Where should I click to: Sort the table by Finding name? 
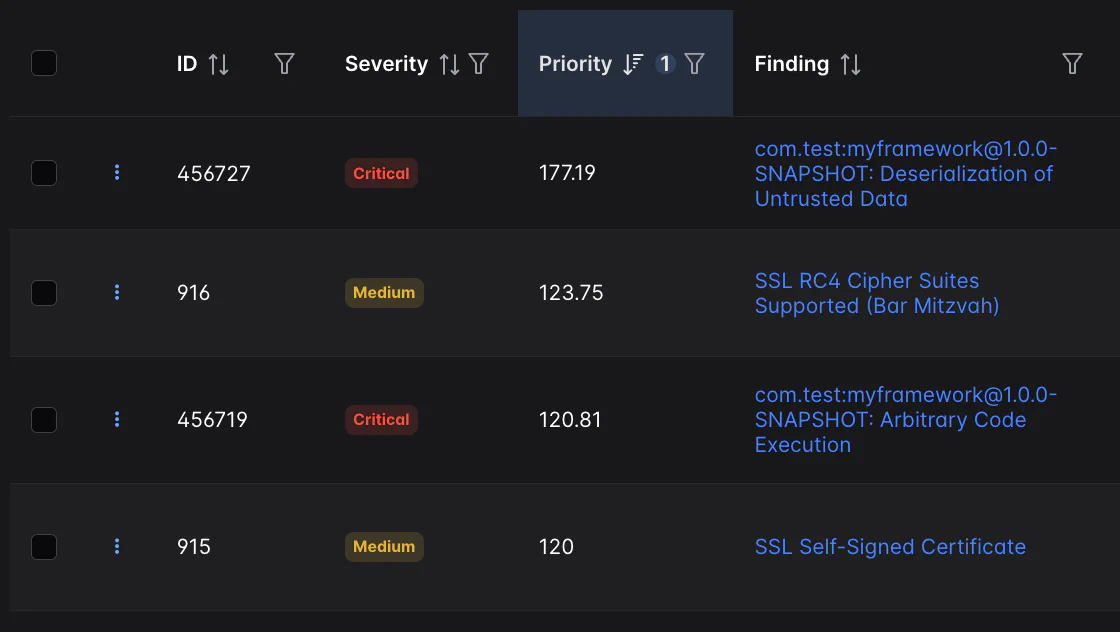[x=850, y=65]
